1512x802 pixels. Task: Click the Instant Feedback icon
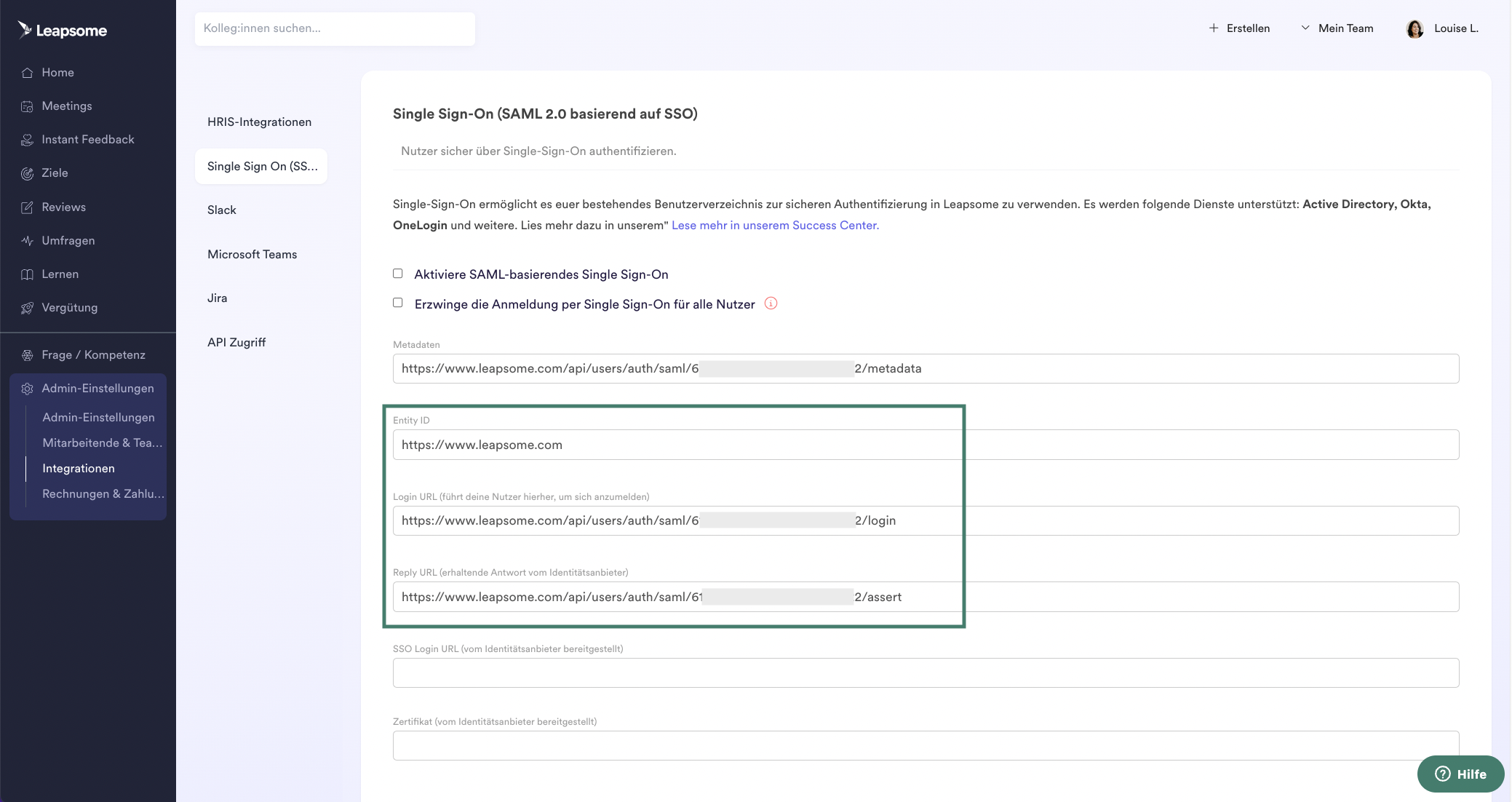(27, 140)
